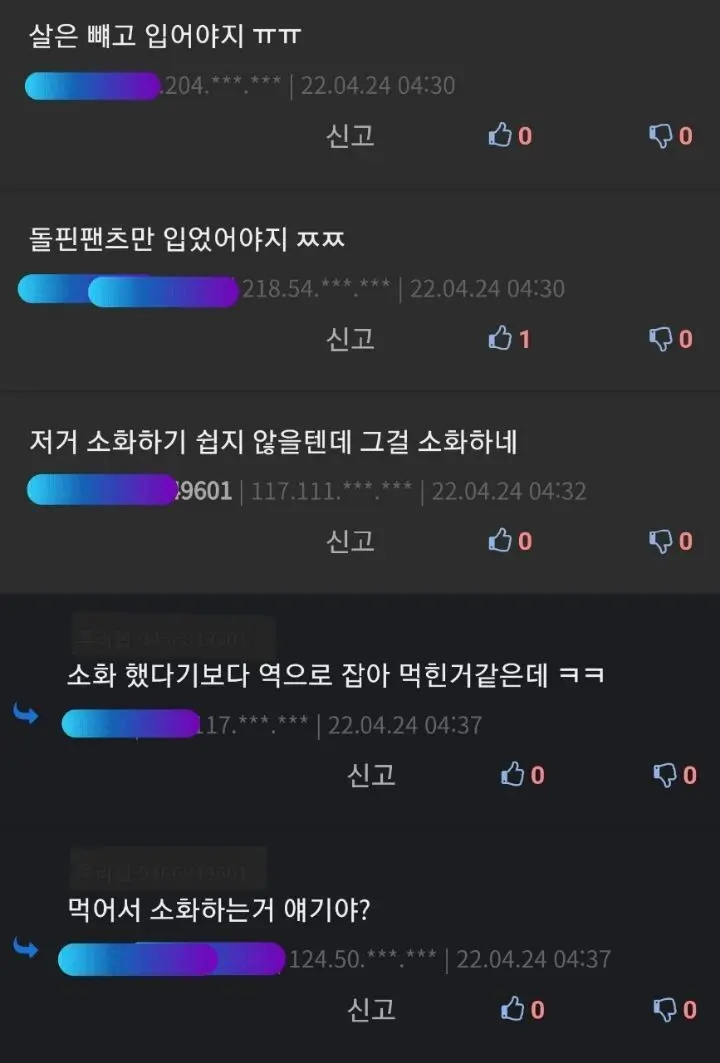
Task: Click 신고 under the '돌핀팬츠만 입었어야지' comment
Action: point(350,338)
